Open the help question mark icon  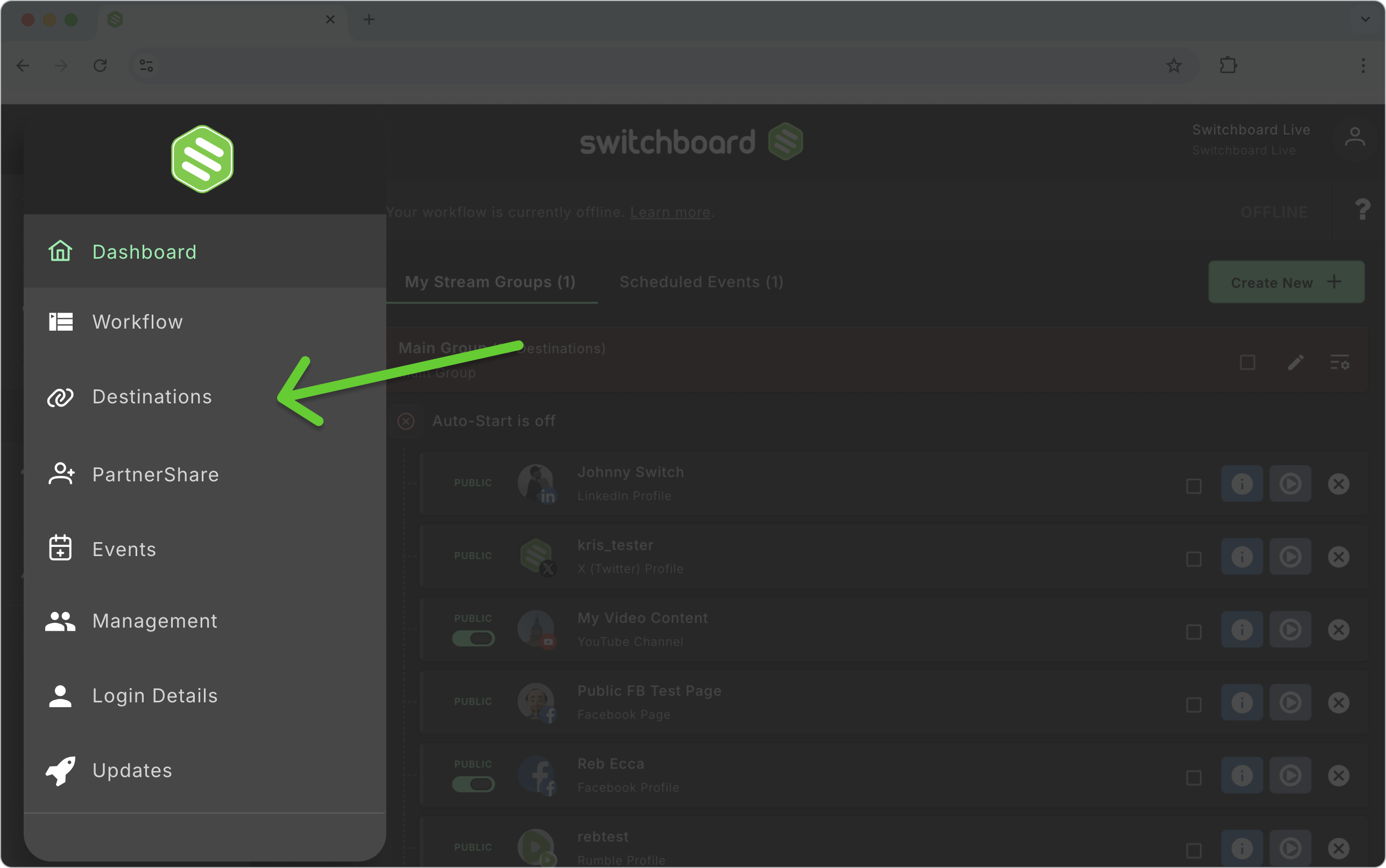(1362, 210)
